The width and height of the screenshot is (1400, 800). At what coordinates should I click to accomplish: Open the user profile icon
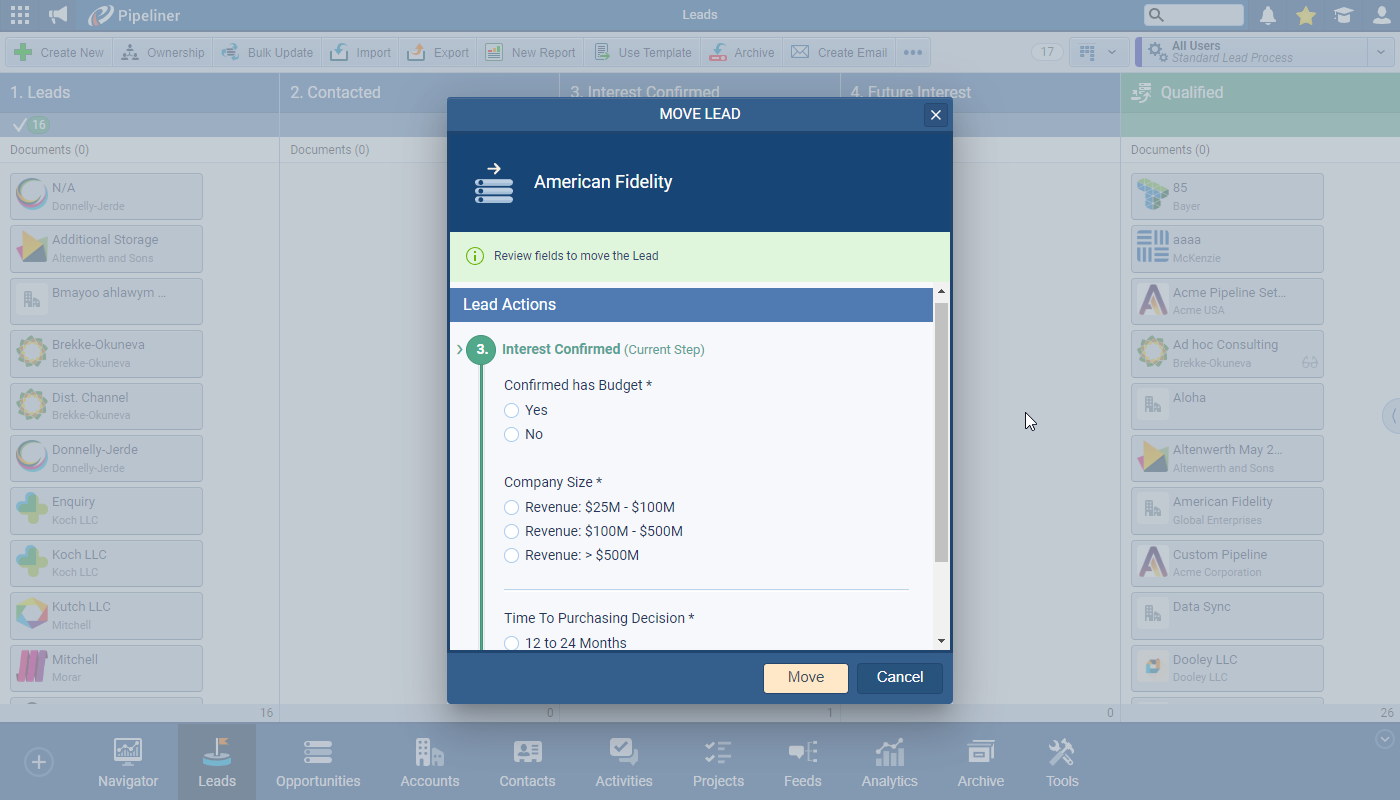[x=1381, y=15]
